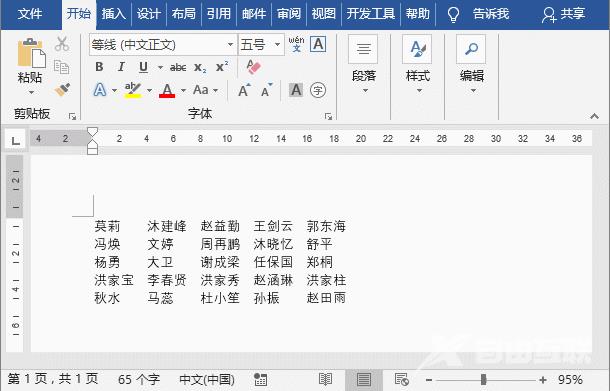This screenshot has height=391, width=610.
Task: Switch to the 帮助 tab
Action: click(x=417, y=14)
